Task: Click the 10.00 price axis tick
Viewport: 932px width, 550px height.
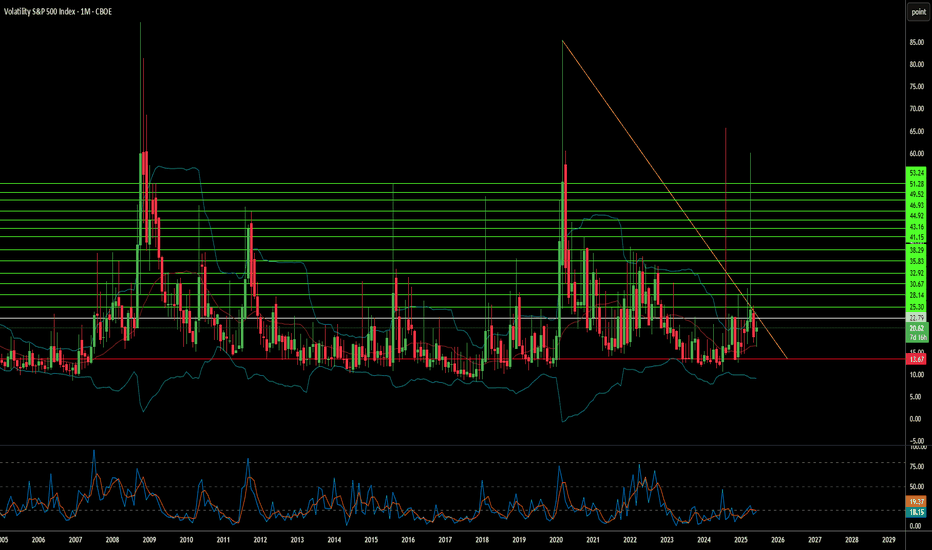Action: tap(917, 375)
